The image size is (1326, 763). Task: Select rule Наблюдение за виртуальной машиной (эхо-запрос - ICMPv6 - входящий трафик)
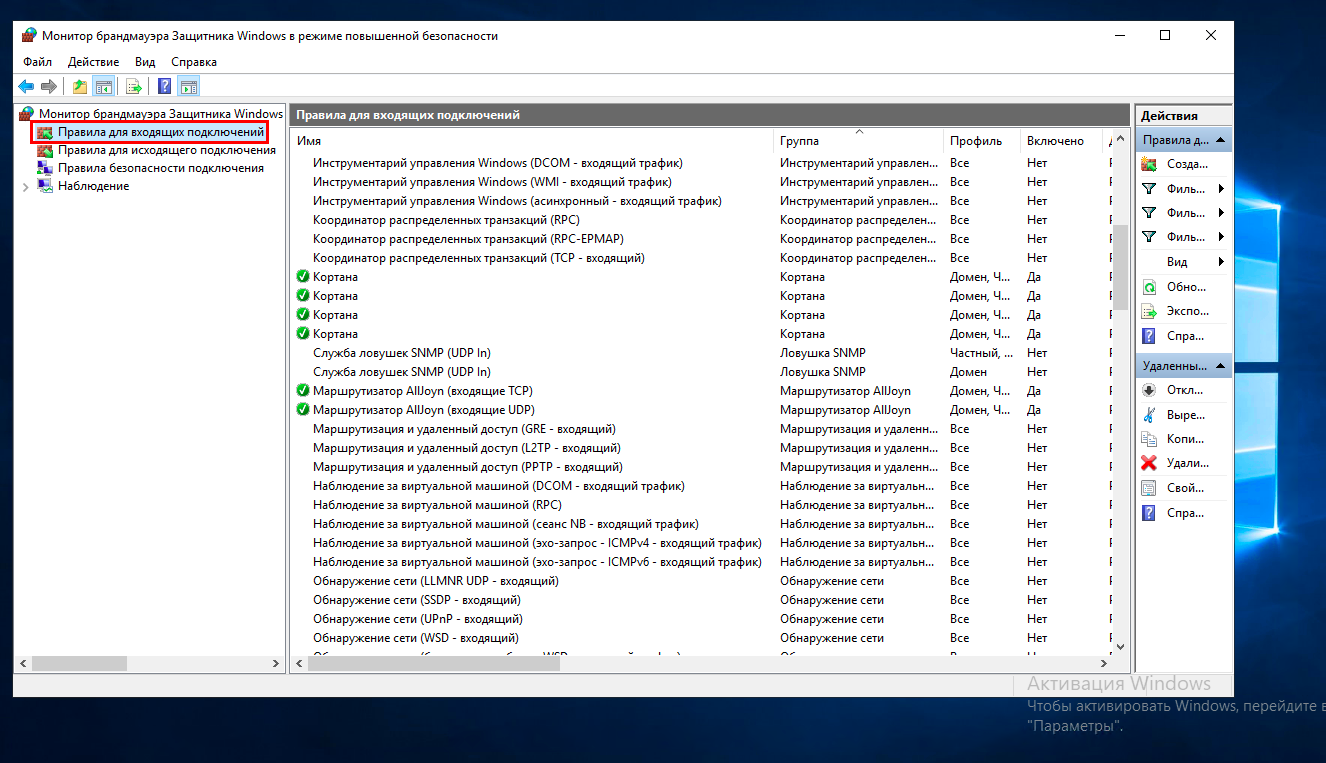(x=537, y=562)
